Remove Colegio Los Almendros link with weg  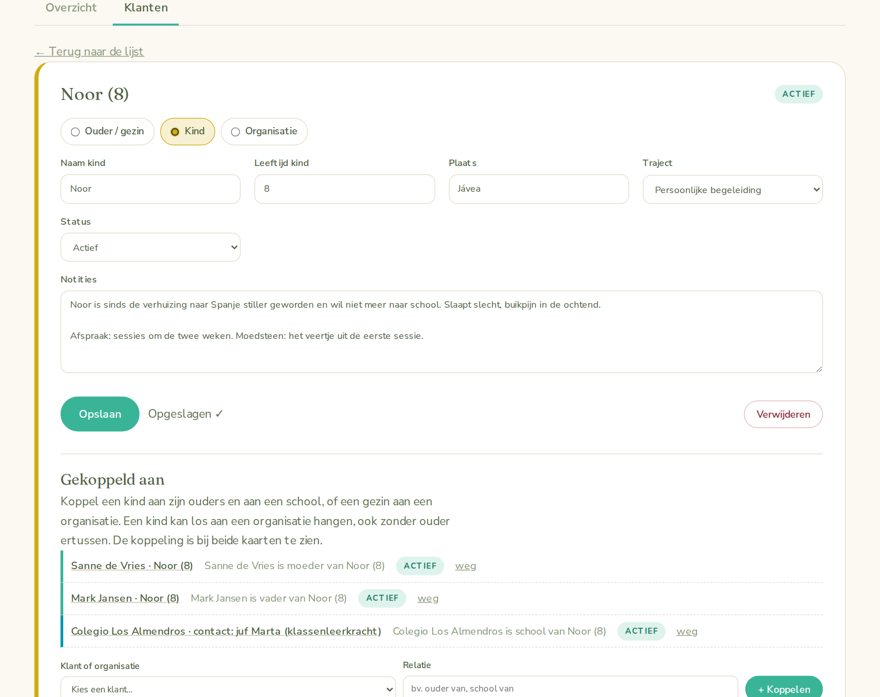[x=687, y=631]
